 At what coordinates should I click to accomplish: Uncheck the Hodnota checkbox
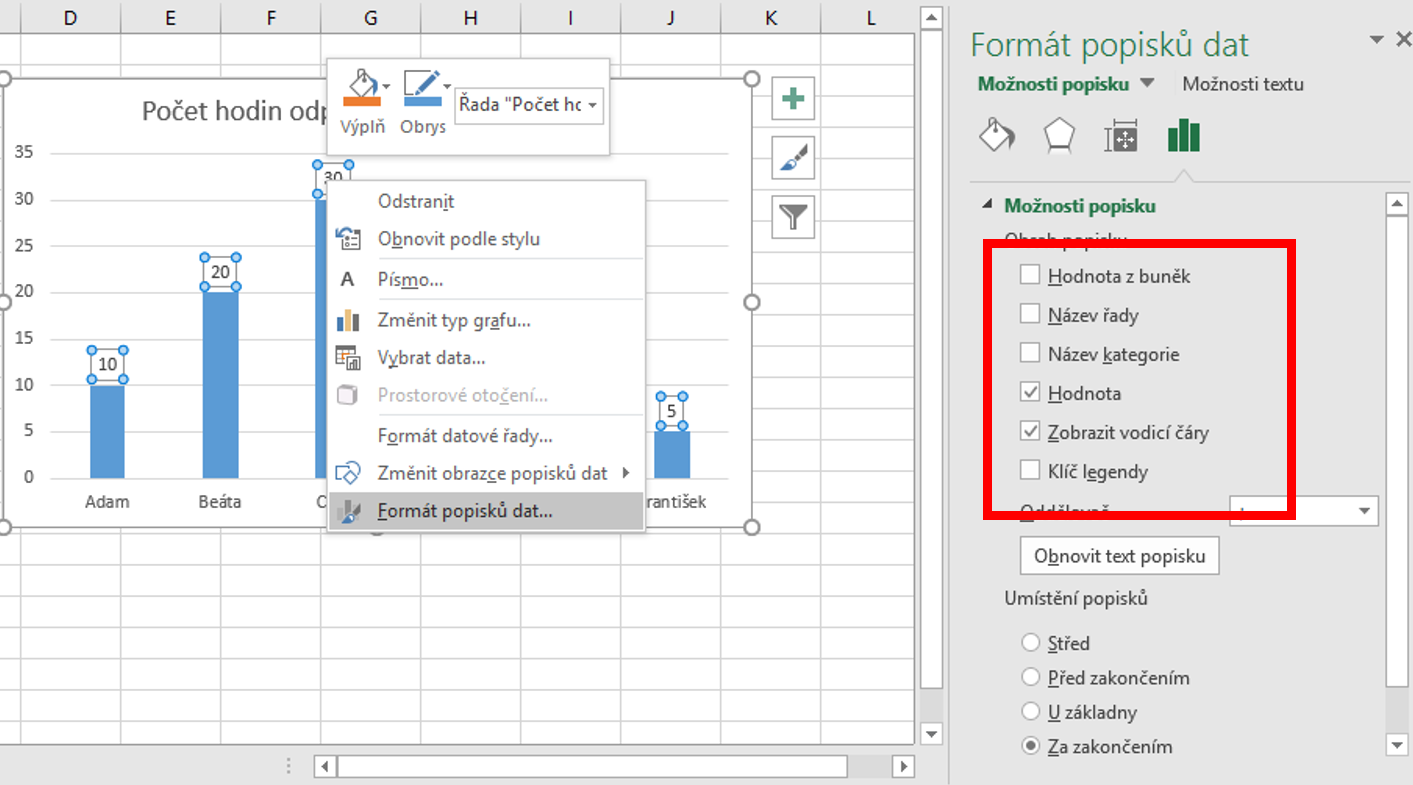[1030, 392]
